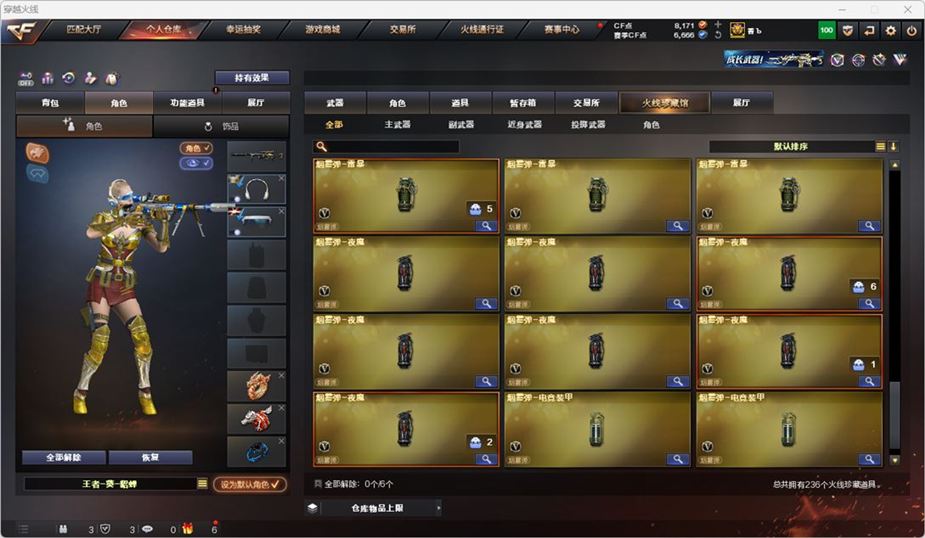Click the green 100 badge icon
The height and width of the screenshot is (538, 925).
point(826,31)
